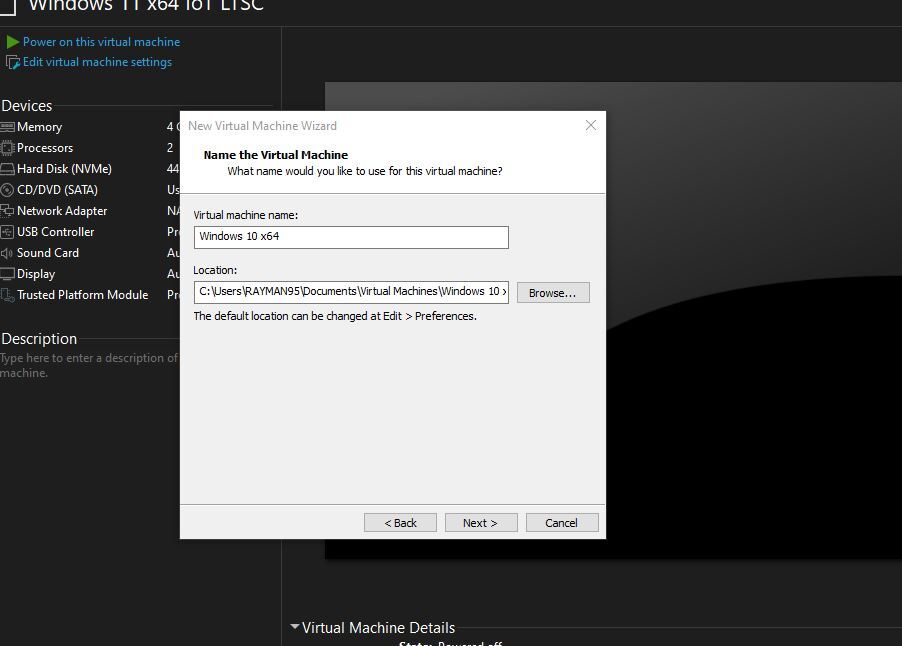Select the USB Controller icon

[x=7, y=232]
